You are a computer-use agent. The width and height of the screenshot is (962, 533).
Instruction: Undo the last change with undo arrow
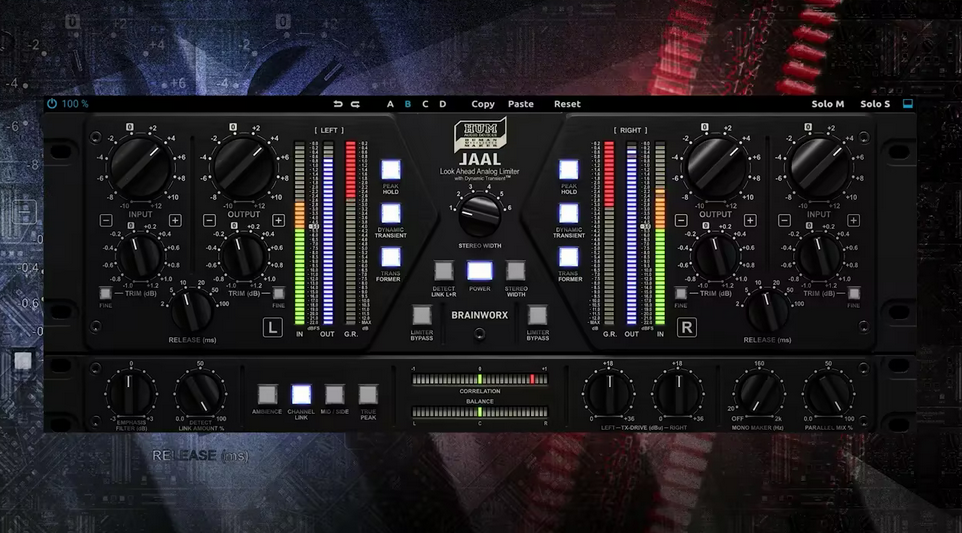tap(337, 104)
